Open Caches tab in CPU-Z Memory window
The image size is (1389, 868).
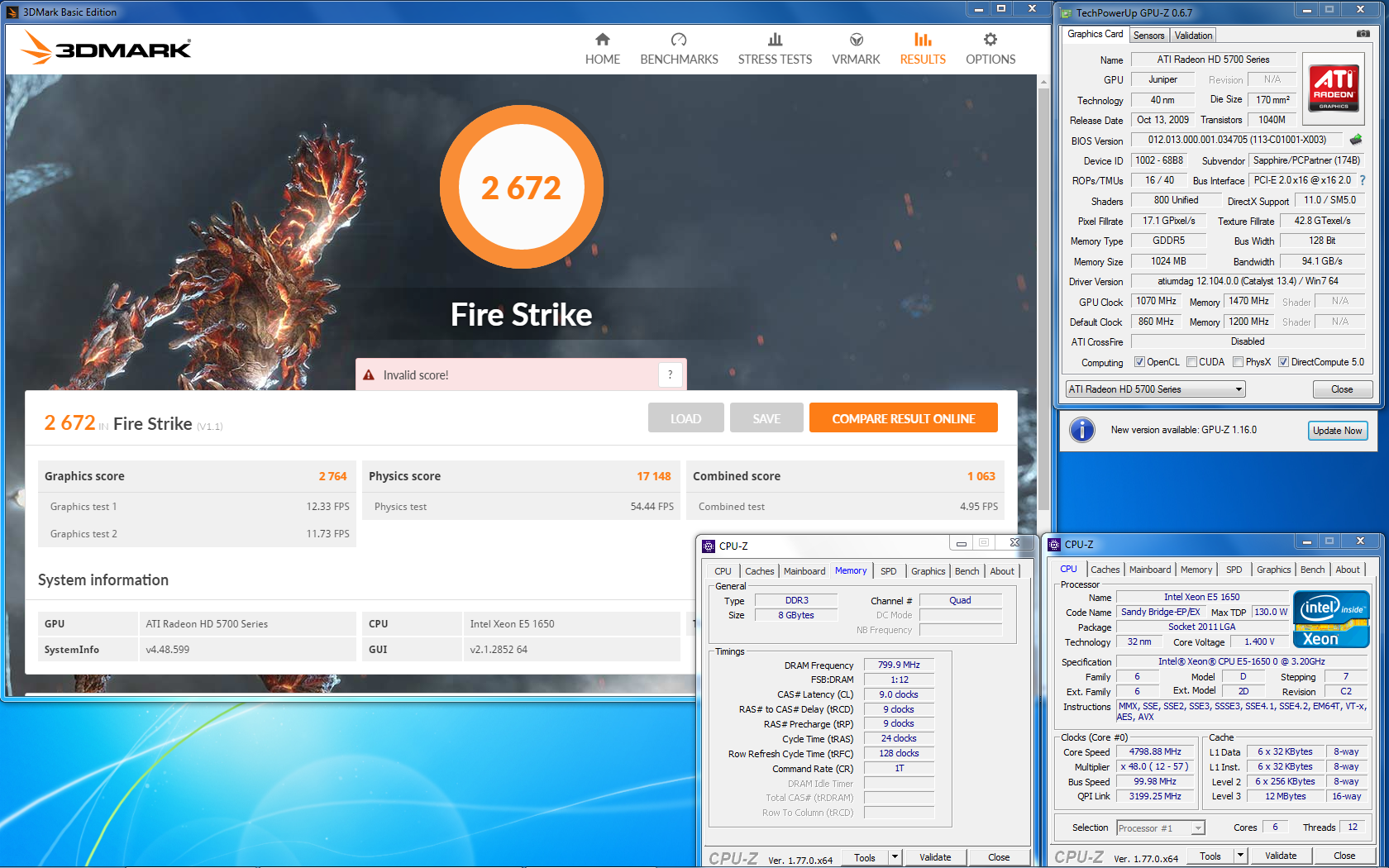[x=759, y=571]
